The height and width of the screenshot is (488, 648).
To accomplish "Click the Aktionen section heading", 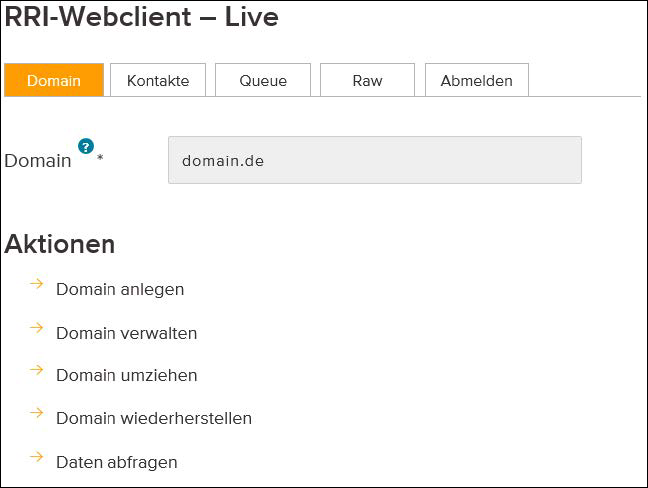I will click(x=60, y=244).
